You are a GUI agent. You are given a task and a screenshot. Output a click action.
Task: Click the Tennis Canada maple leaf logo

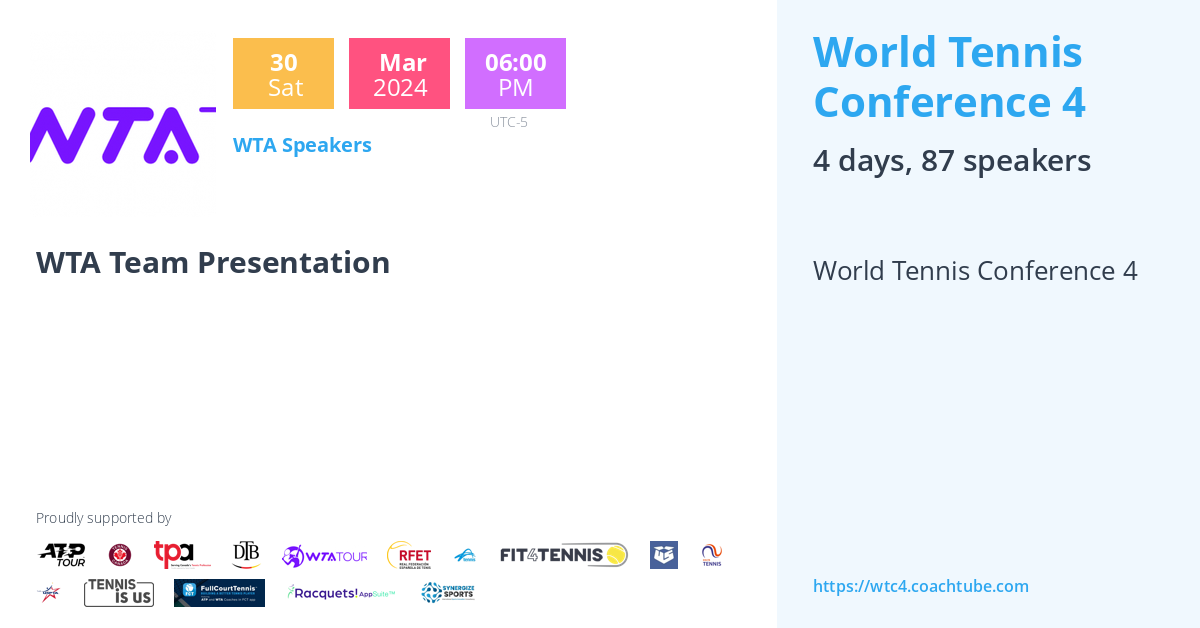[x=120, y=555]
